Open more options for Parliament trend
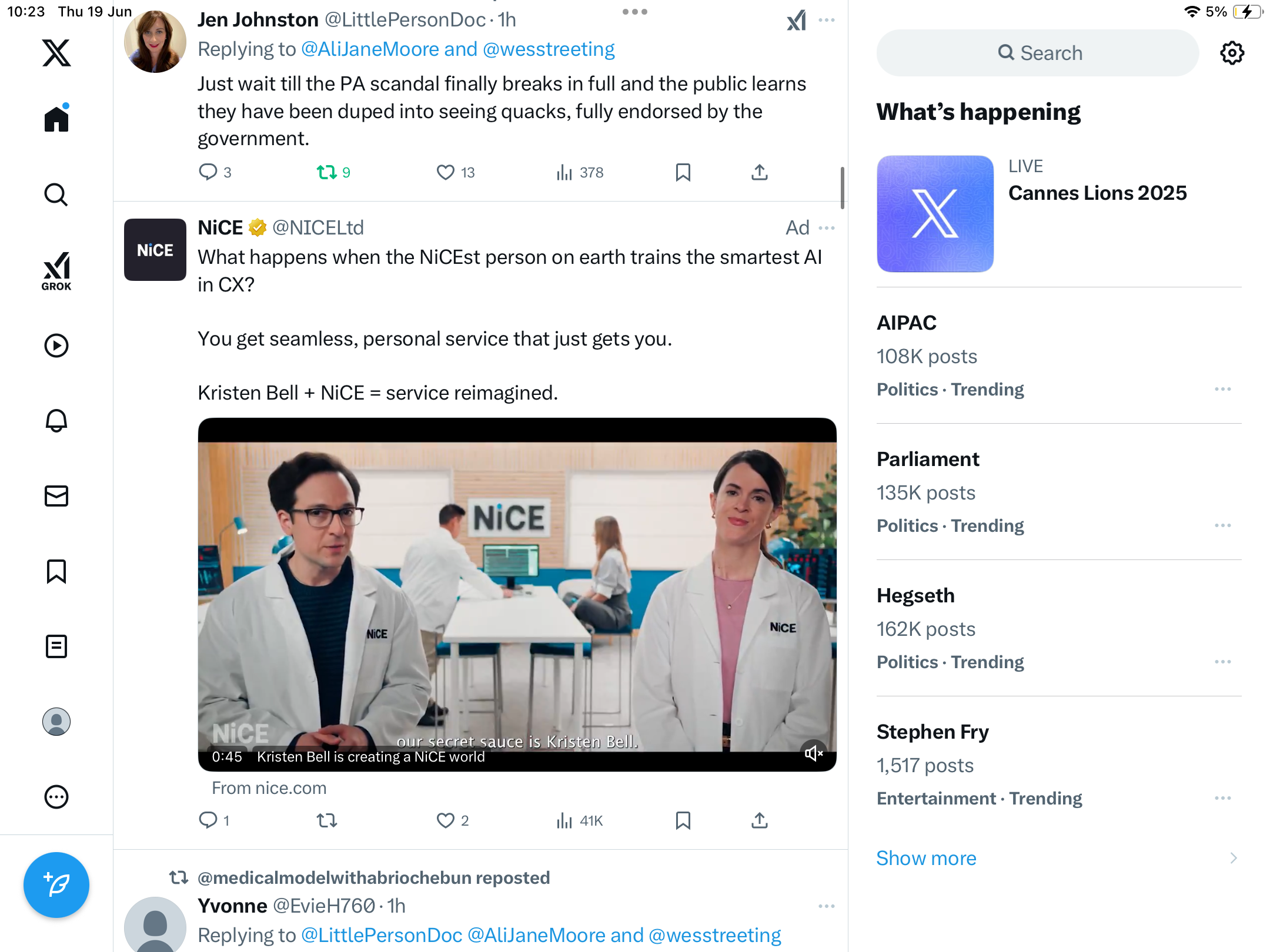This screenshot has width=1270, height=952. (1222, 525)
